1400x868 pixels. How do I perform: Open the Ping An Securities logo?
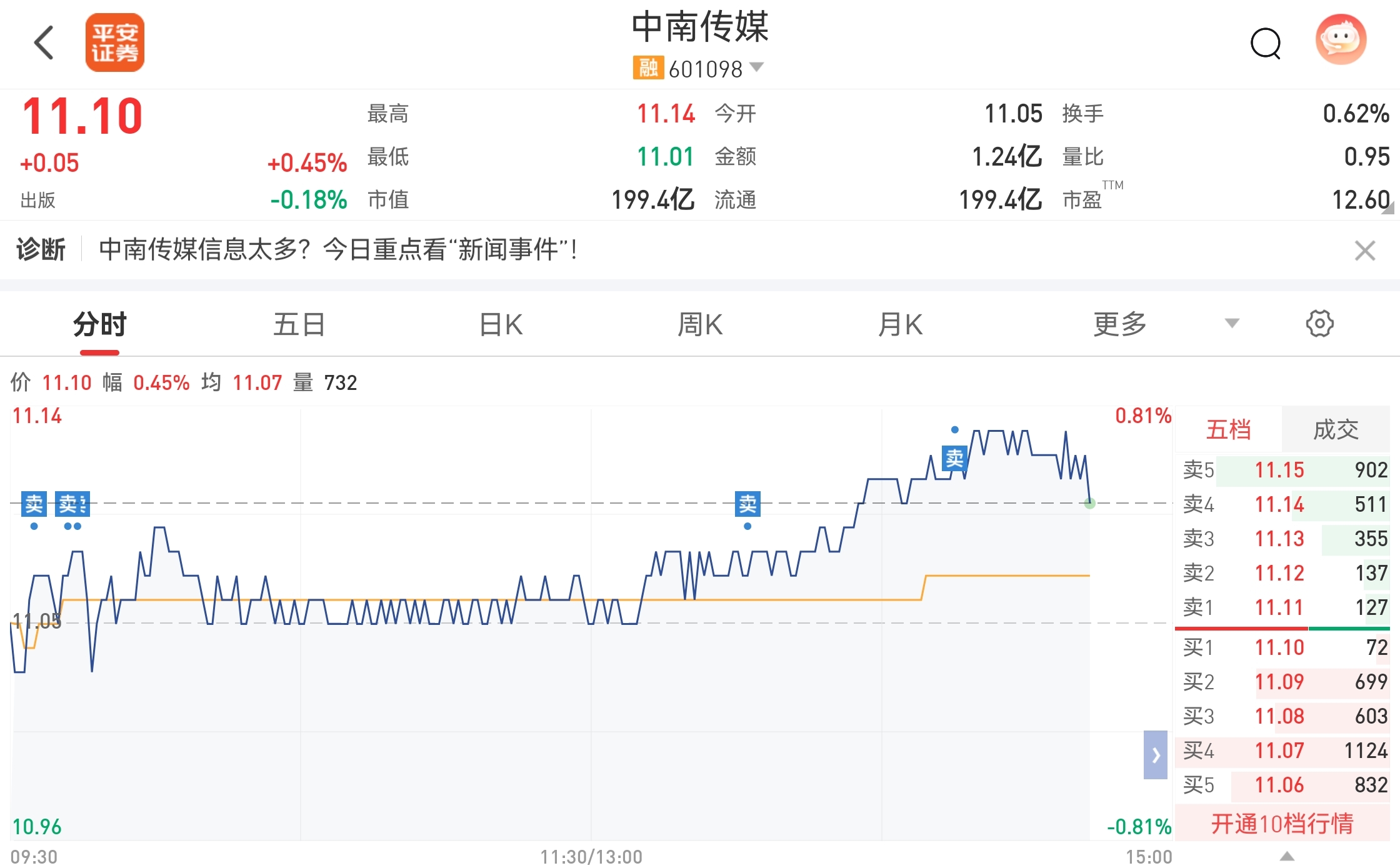click(115, 42)
